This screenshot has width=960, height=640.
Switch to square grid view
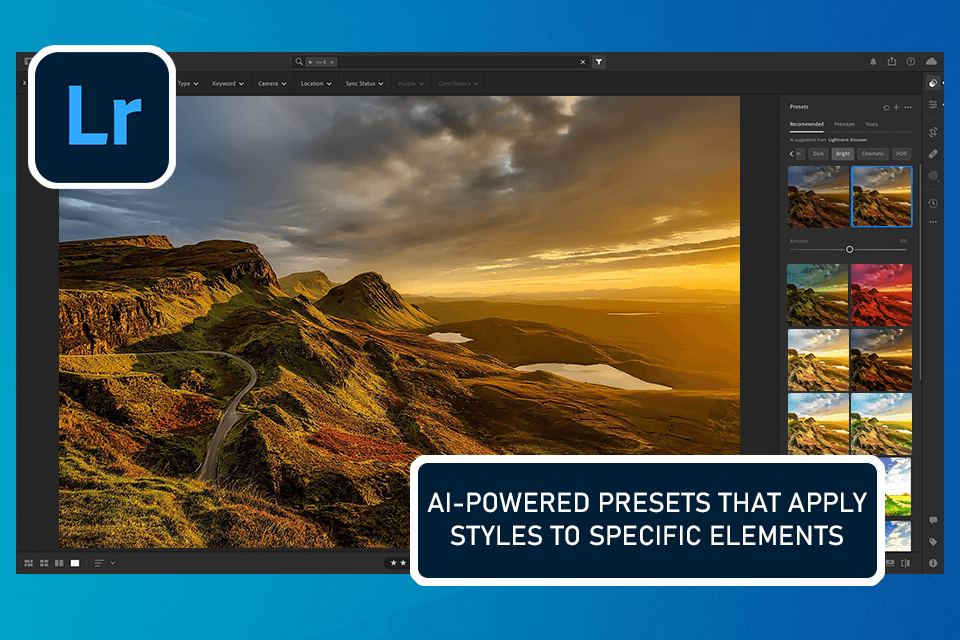44,563
